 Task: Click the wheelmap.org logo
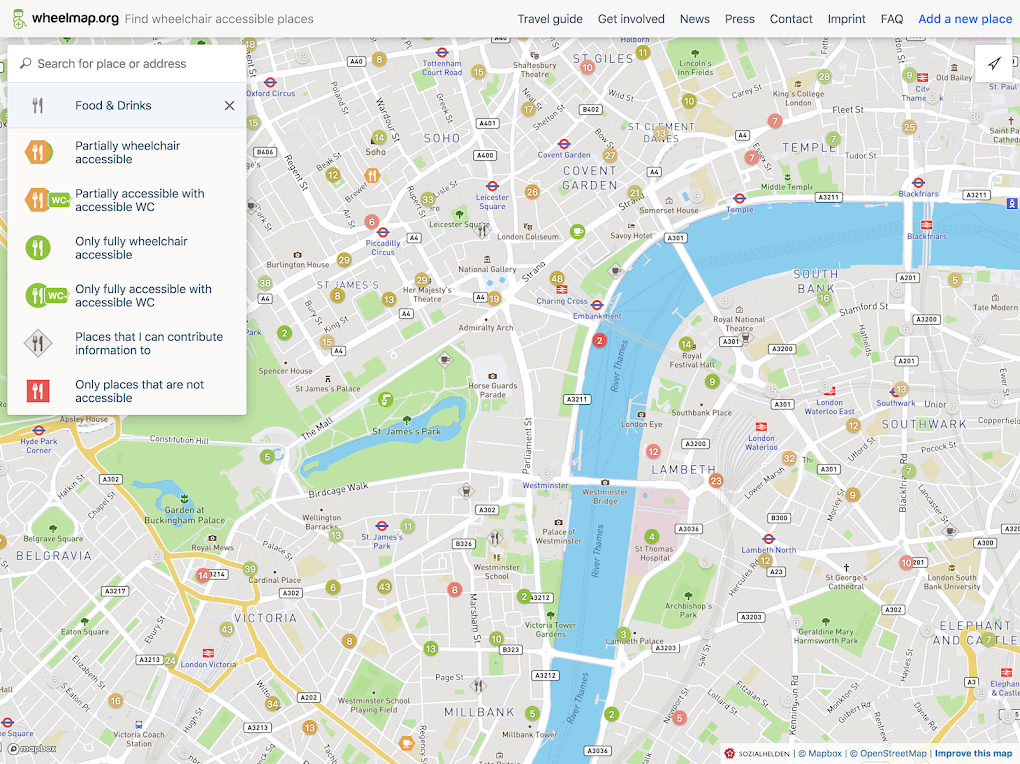66,18
